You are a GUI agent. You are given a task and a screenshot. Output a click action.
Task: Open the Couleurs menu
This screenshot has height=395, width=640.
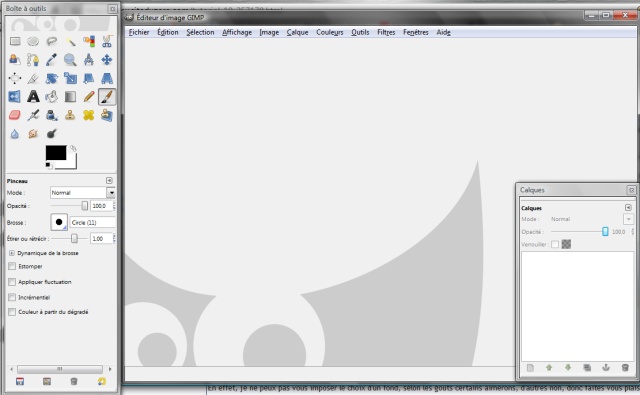330,32
